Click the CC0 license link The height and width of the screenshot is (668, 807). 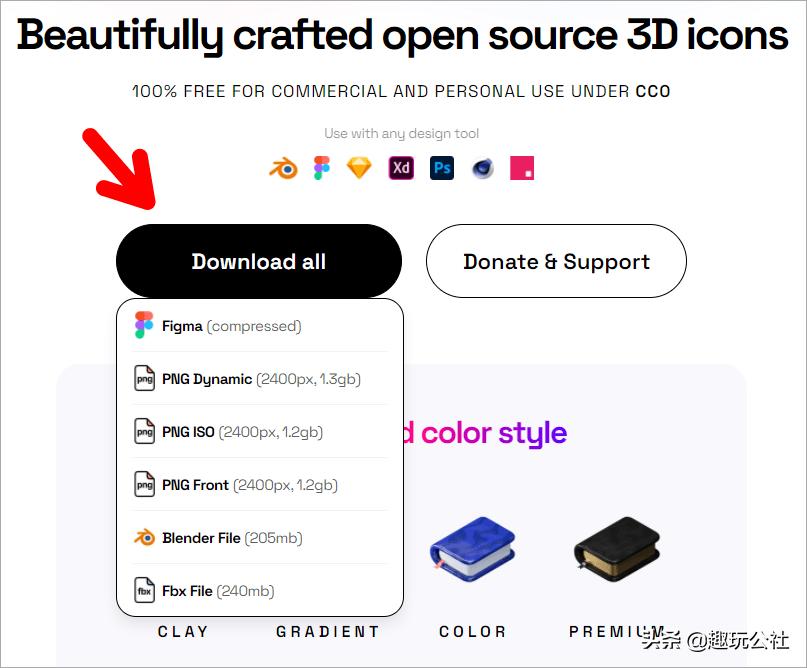653,92
